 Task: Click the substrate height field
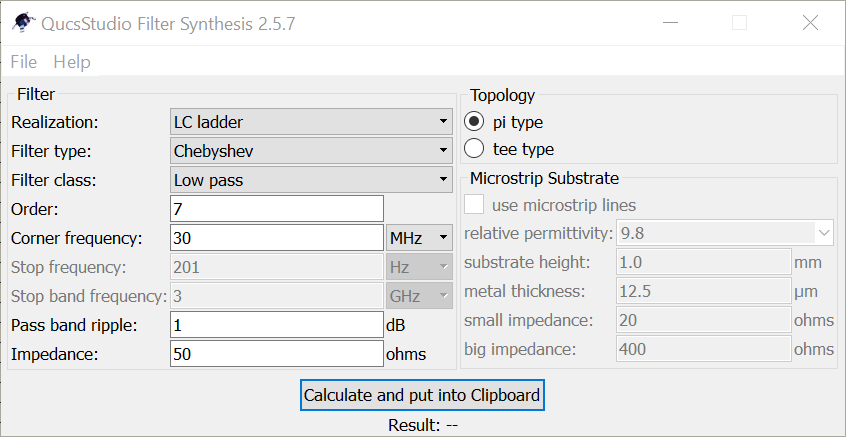coord(704,262)
